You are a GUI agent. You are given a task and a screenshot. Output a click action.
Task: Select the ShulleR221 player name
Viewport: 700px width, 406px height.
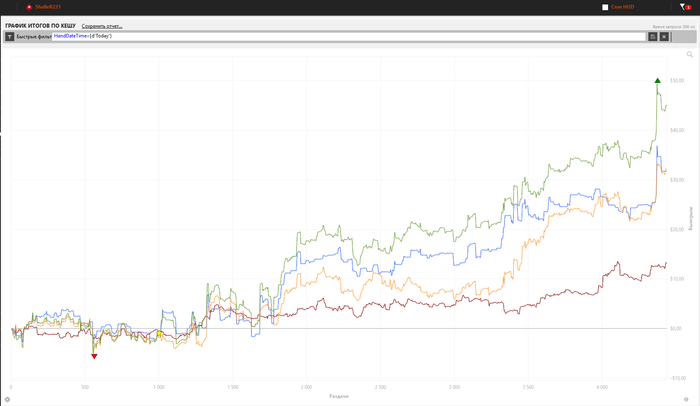[x=48, y=7]
